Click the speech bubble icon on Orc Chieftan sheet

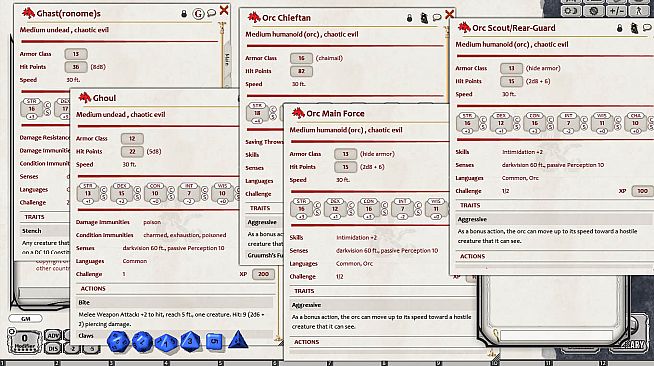(x=437, y=17)
